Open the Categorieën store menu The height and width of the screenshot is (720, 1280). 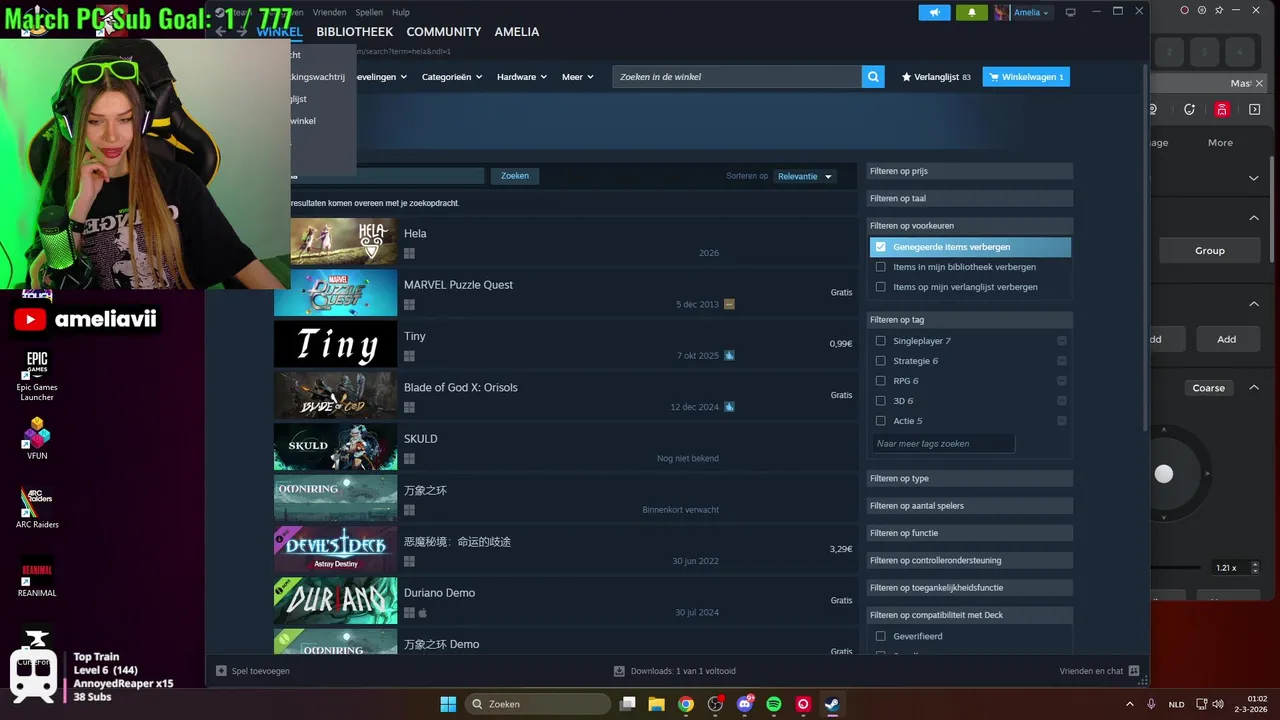coord(451,77)
